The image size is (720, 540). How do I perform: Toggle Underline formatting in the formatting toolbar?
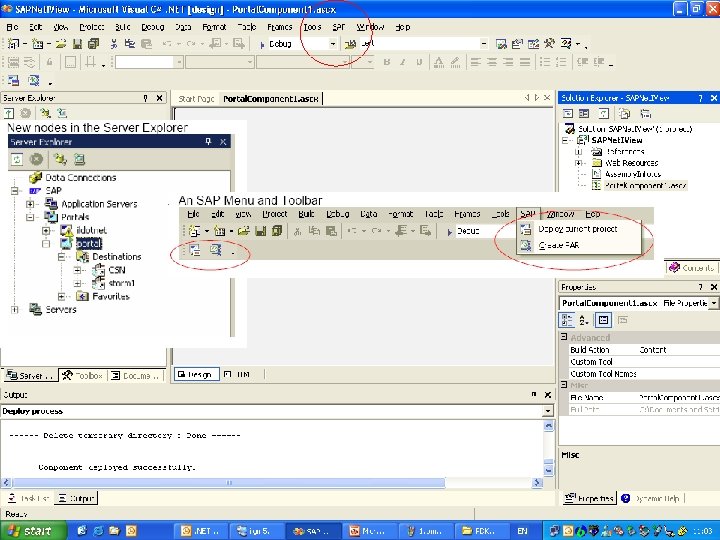coord(419,62)
